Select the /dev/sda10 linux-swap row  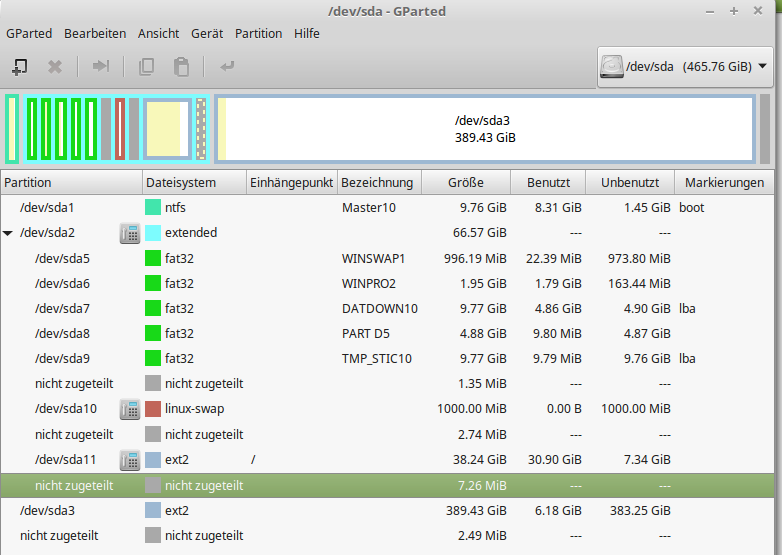[387, 409]
